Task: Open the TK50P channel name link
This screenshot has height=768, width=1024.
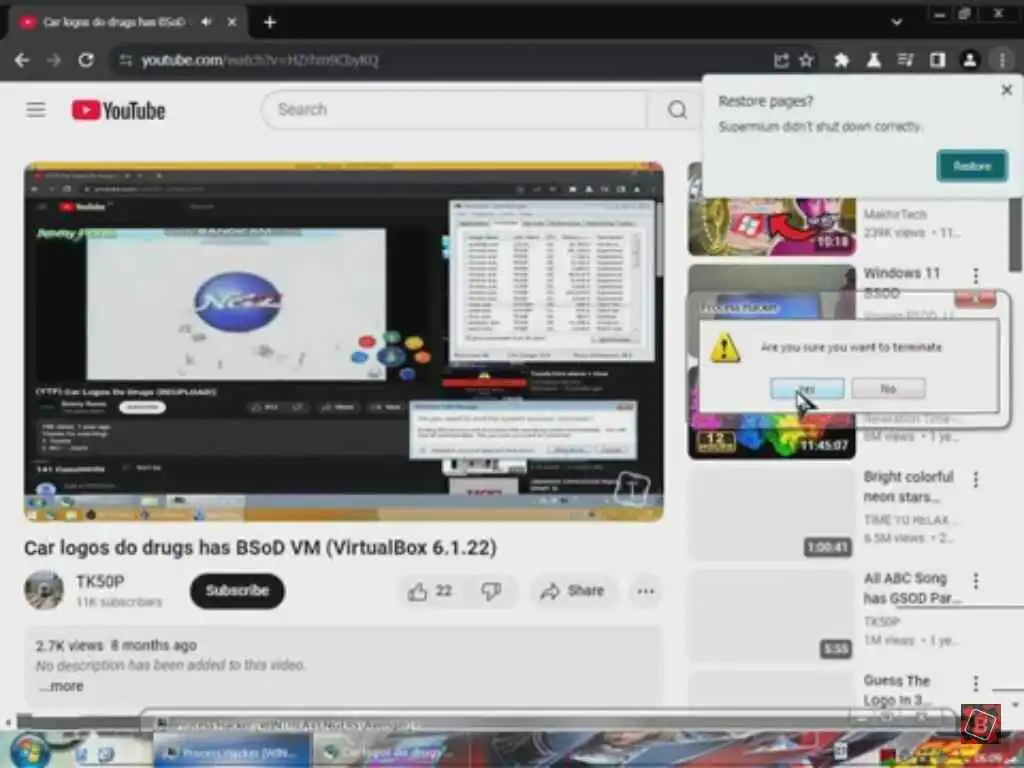Action: 100,581
